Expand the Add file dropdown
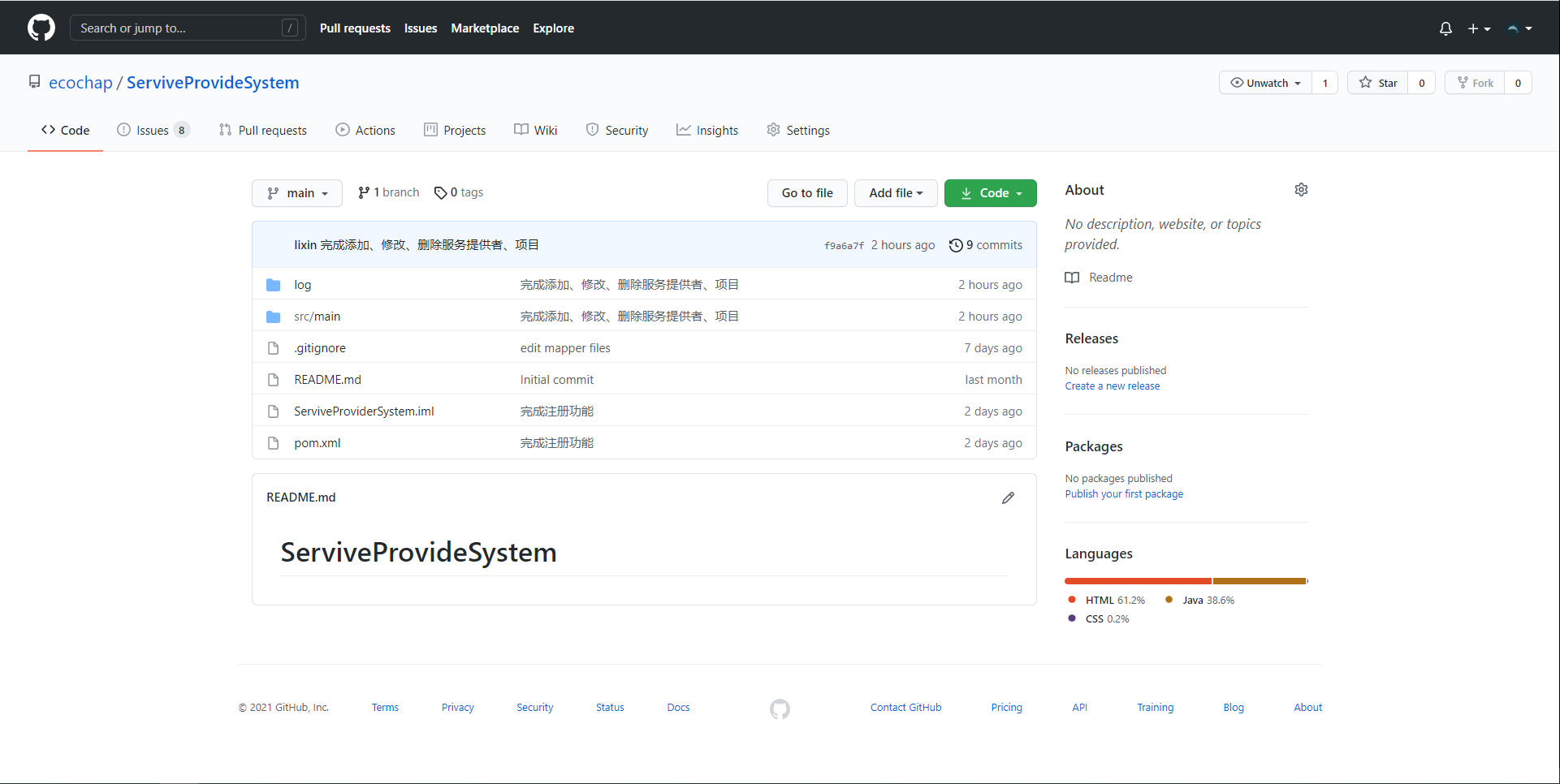Screen dimensions: 1560x784 click(x=896, y=193)
